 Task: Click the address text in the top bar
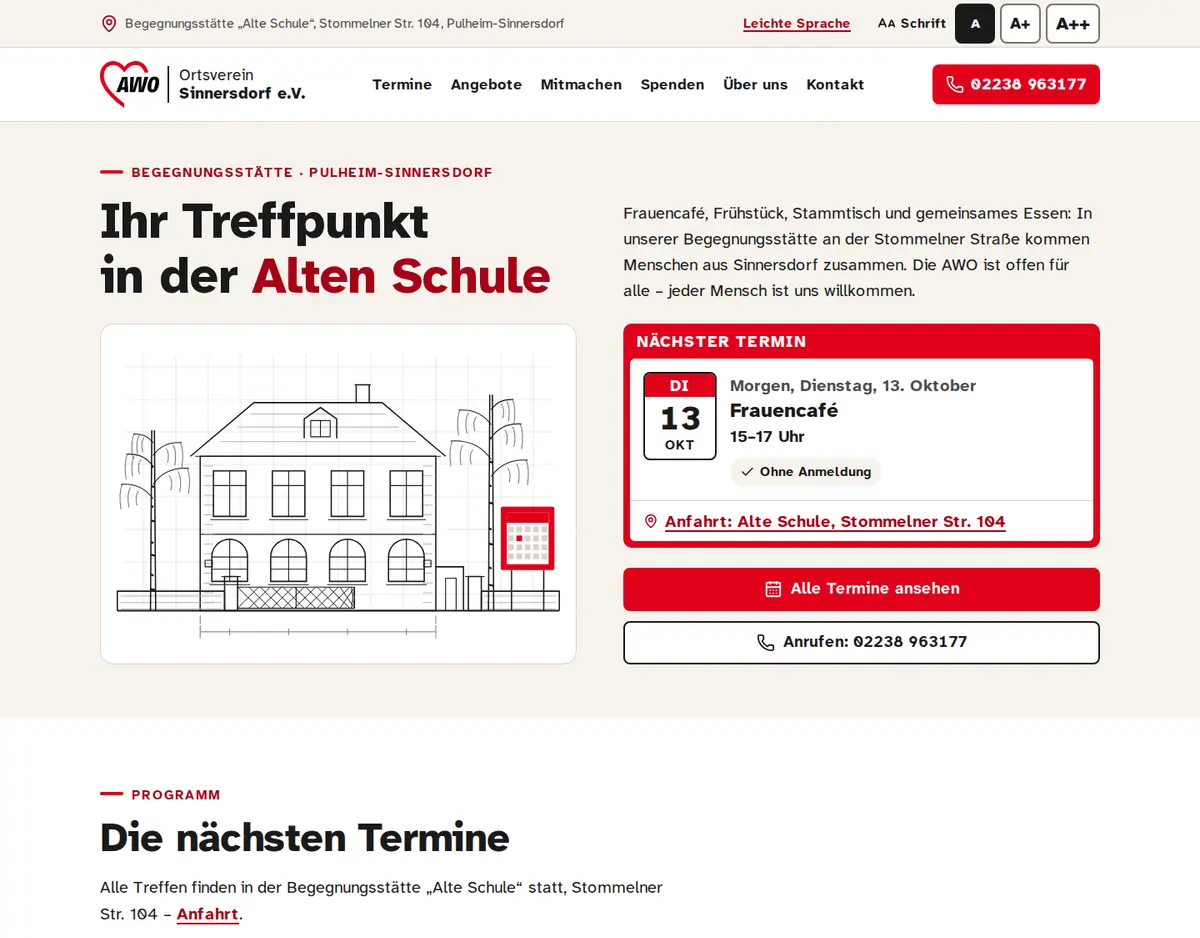click(x=344, y=23)
